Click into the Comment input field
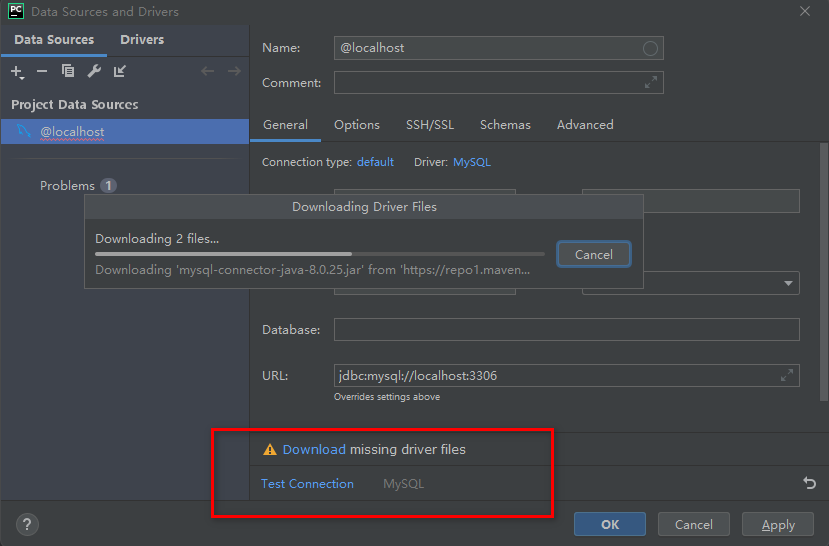Screen dimensions: 829x546 click(499, 82)
